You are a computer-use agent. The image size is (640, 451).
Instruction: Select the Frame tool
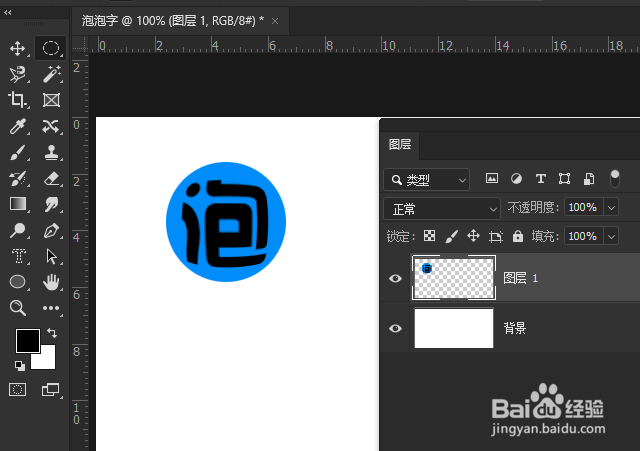(x=51, y=100)
